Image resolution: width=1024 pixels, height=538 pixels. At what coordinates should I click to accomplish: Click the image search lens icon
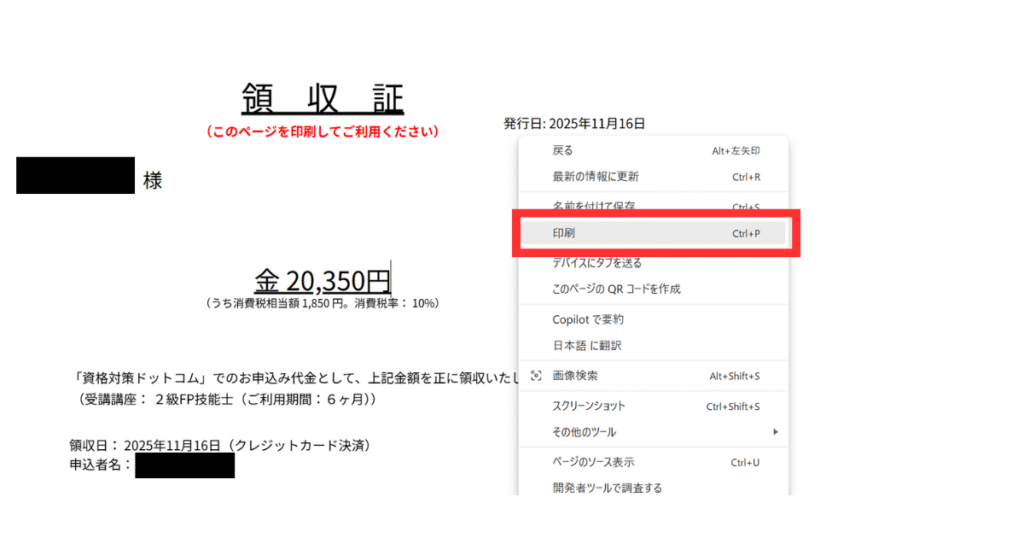pos(536,375)
